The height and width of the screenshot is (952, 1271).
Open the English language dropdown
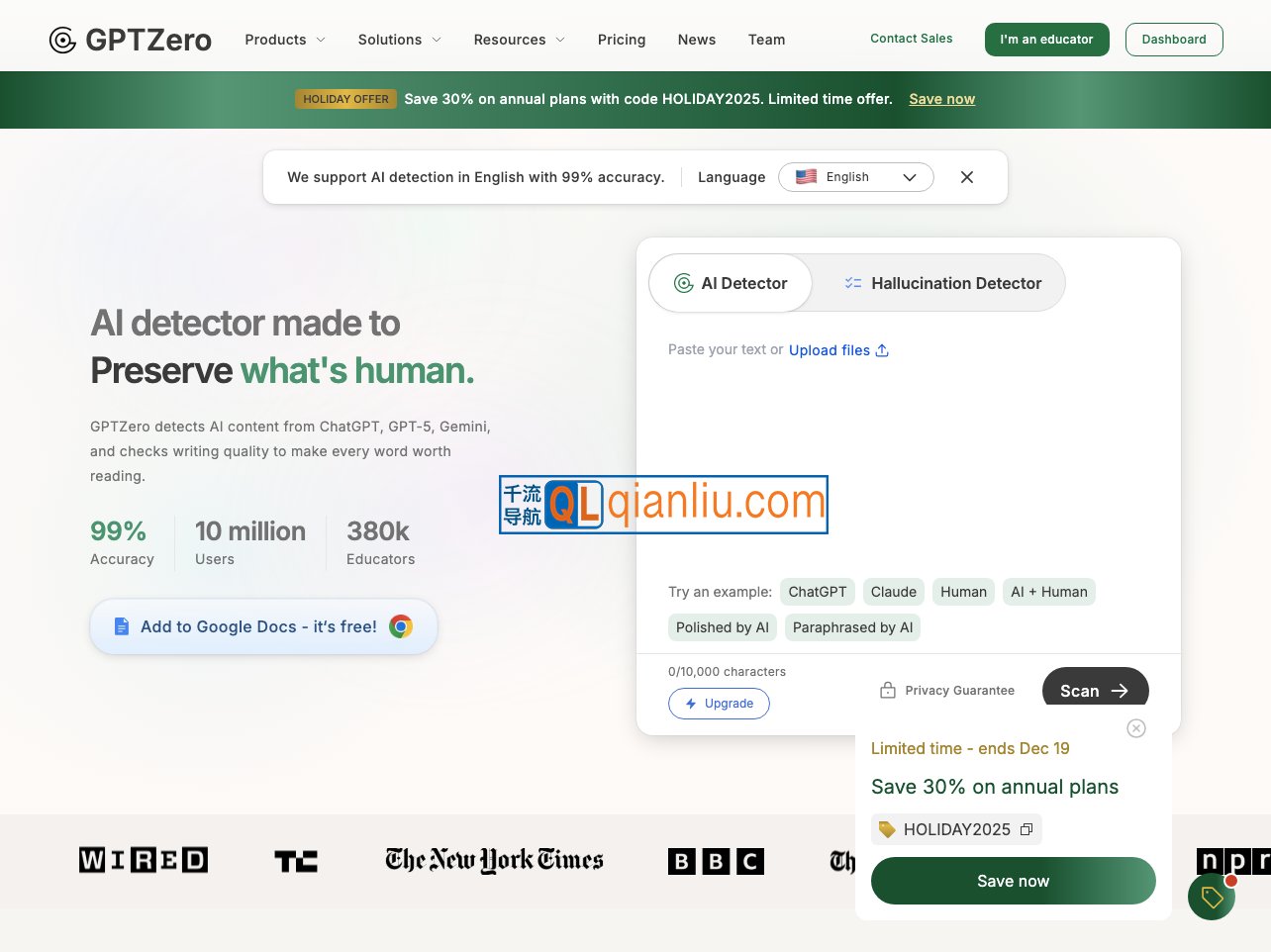pyautogui.click(x=856, y=177)
